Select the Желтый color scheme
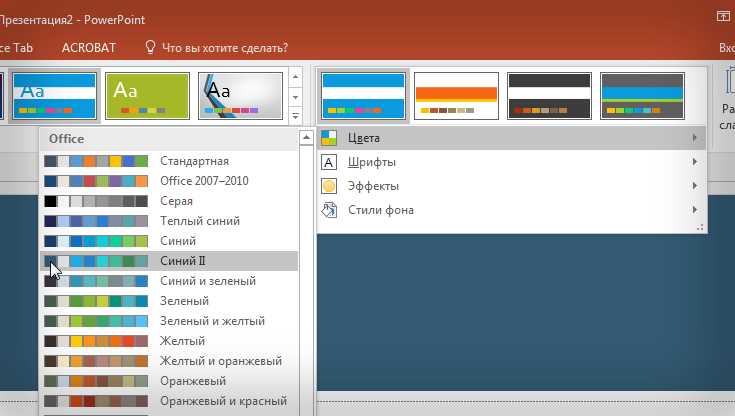This screenshot has height=416, width=735. point(169,341)
